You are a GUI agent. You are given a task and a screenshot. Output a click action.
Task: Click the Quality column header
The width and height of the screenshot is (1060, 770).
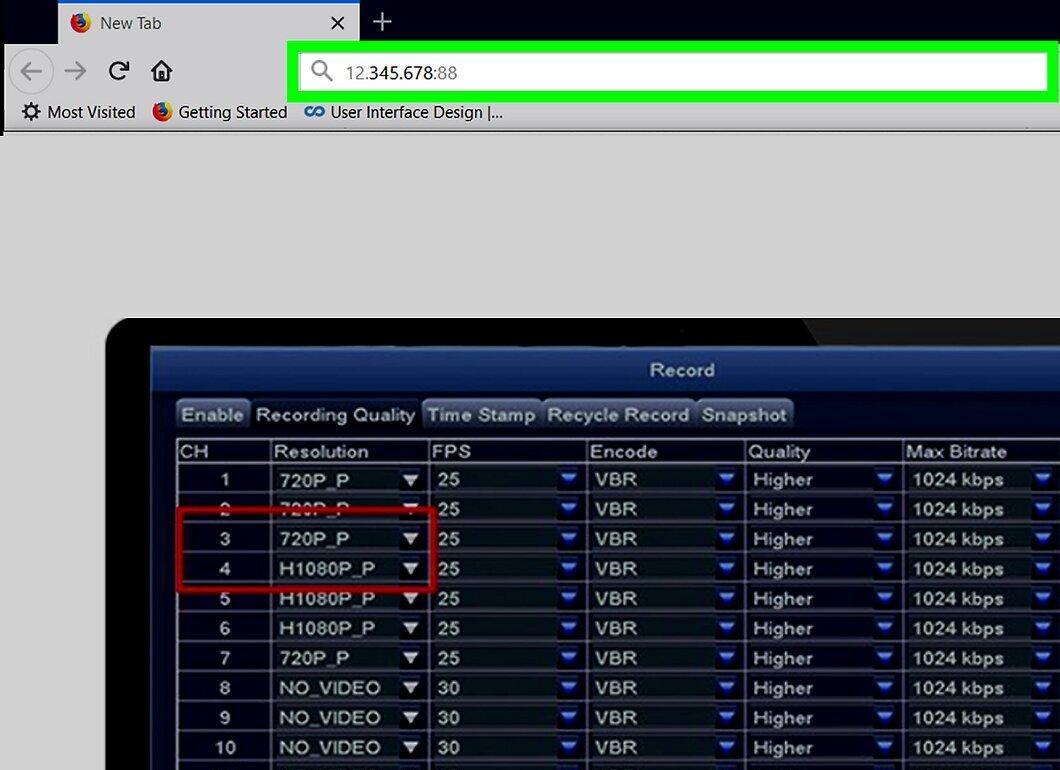[779, 452]
